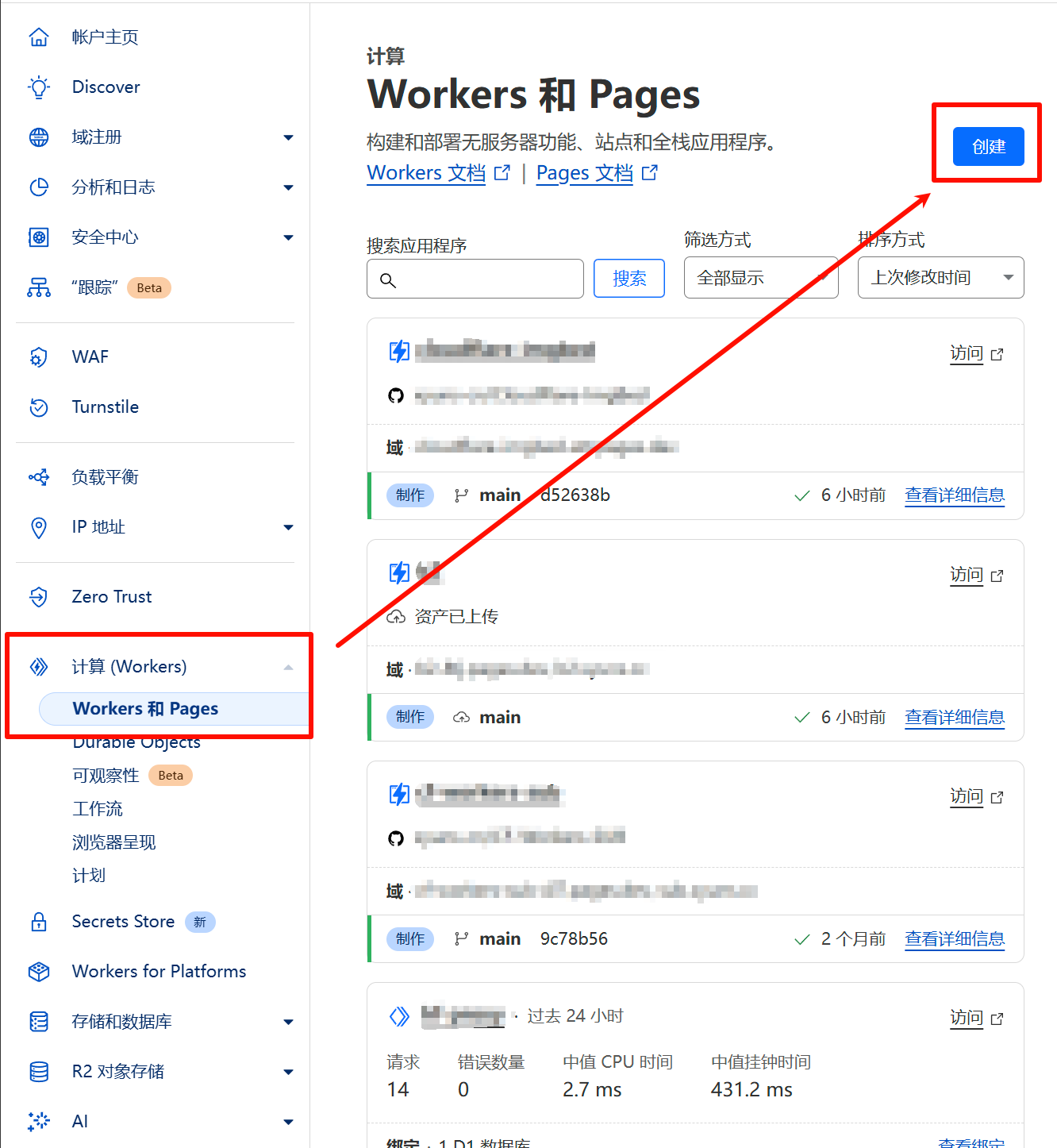Screen dimensions: 1057x1148
Task: Click the Zero Trust icon
Action: pyautogui.click(x=38, y=597)
